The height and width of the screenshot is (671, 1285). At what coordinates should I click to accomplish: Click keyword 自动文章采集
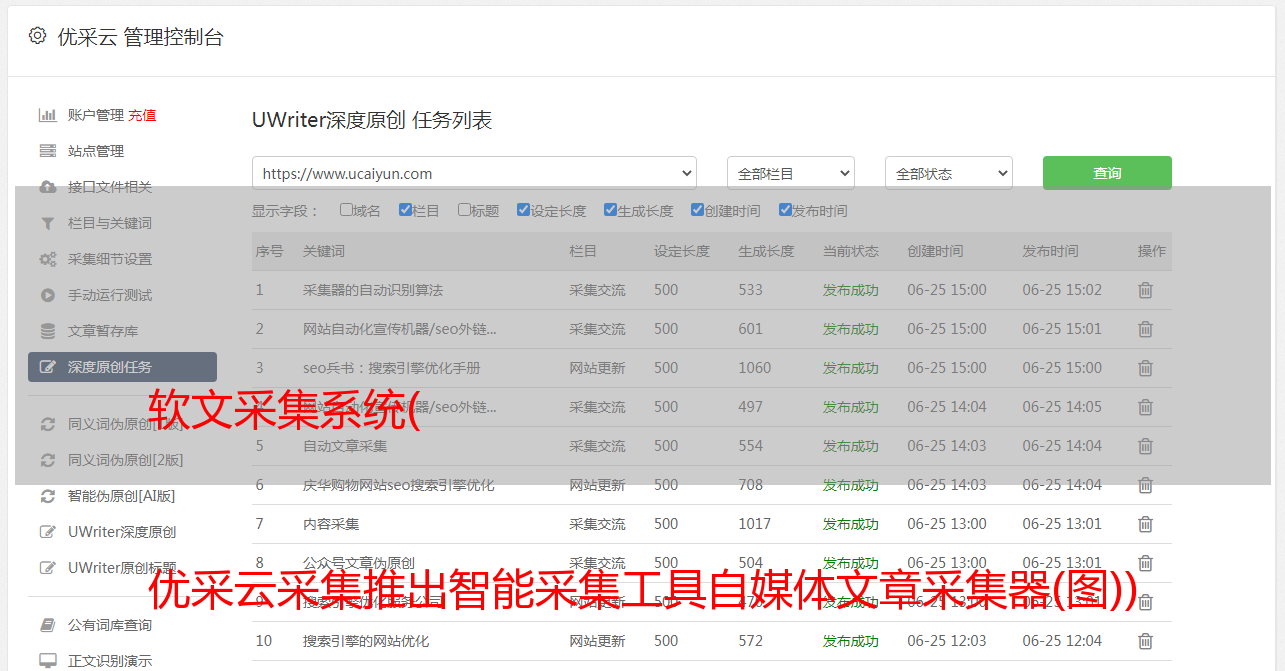345,446
